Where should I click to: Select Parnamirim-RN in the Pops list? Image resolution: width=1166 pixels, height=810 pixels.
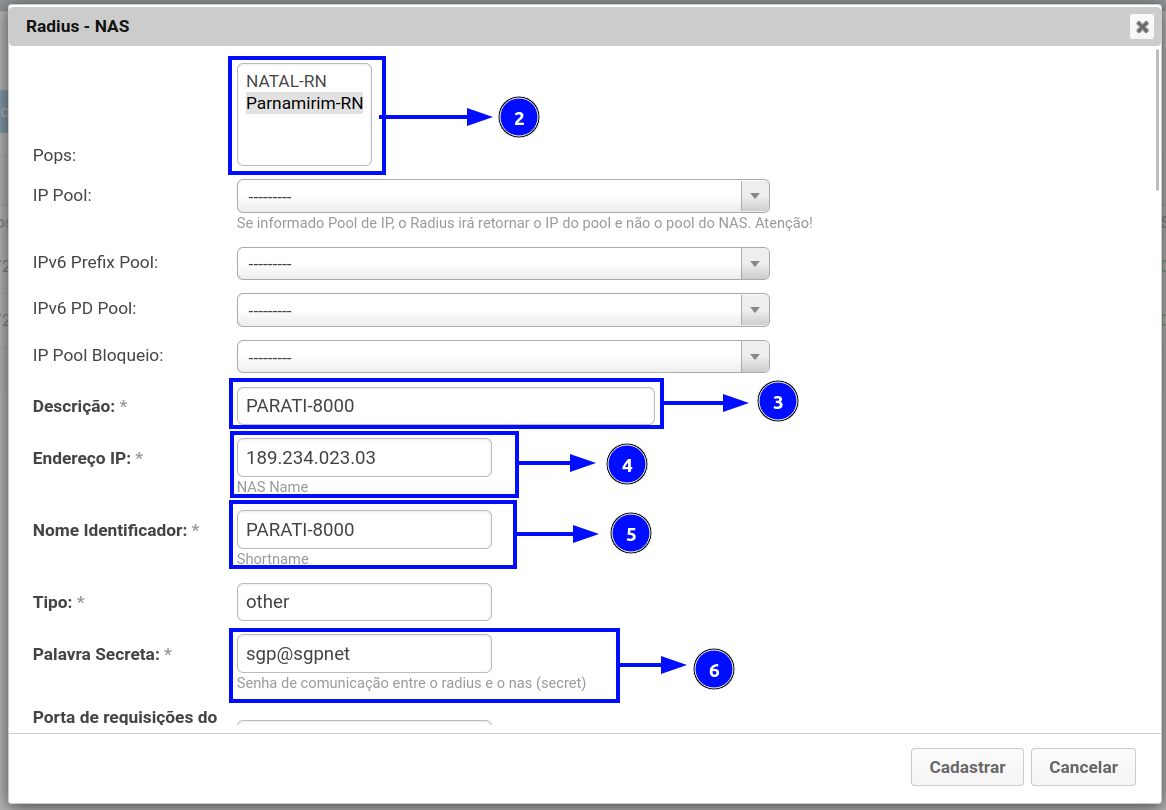point(304,103)
